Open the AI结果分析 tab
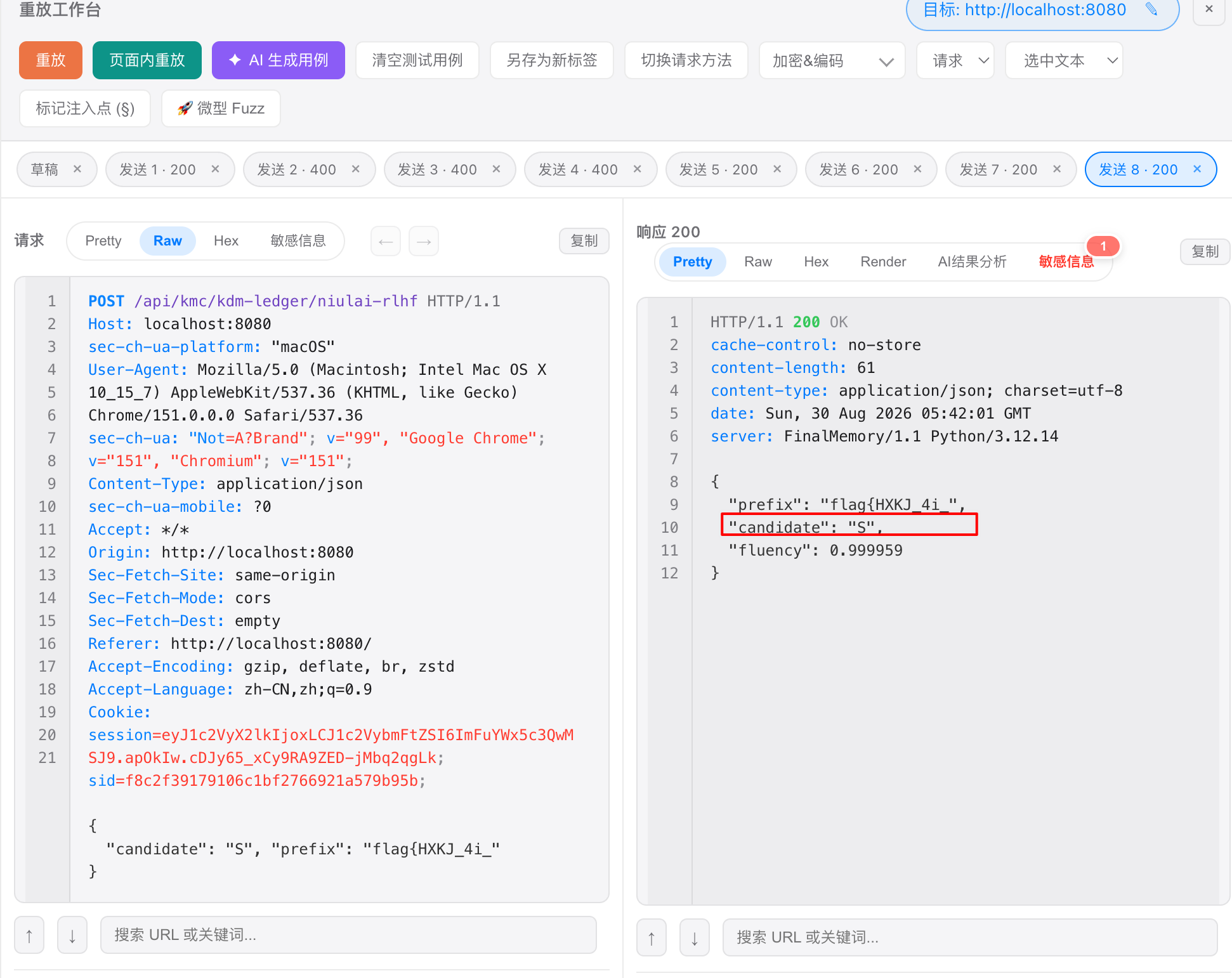This screenshot has height=978, width=1232. coord(972,262)
